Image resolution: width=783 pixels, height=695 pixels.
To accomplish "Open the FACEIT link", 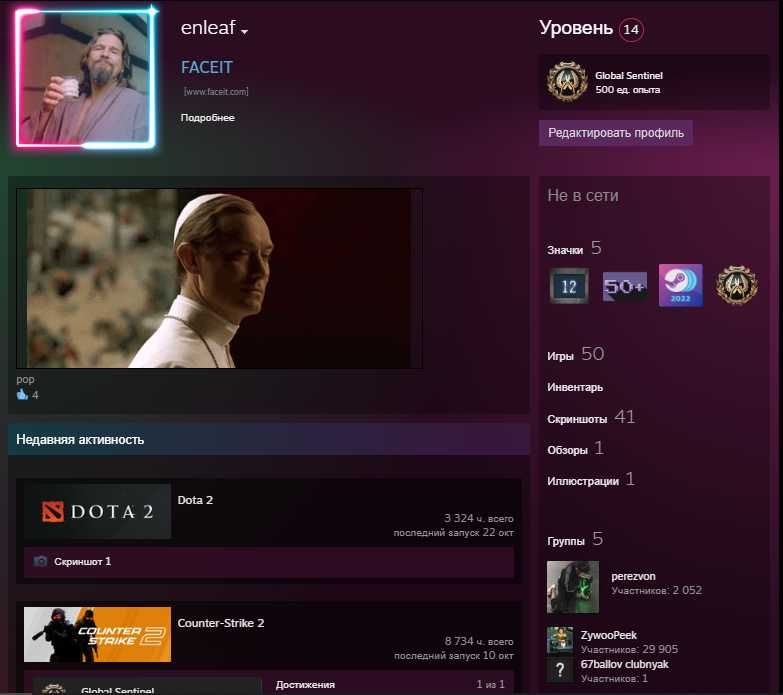I will coord(207,67).
